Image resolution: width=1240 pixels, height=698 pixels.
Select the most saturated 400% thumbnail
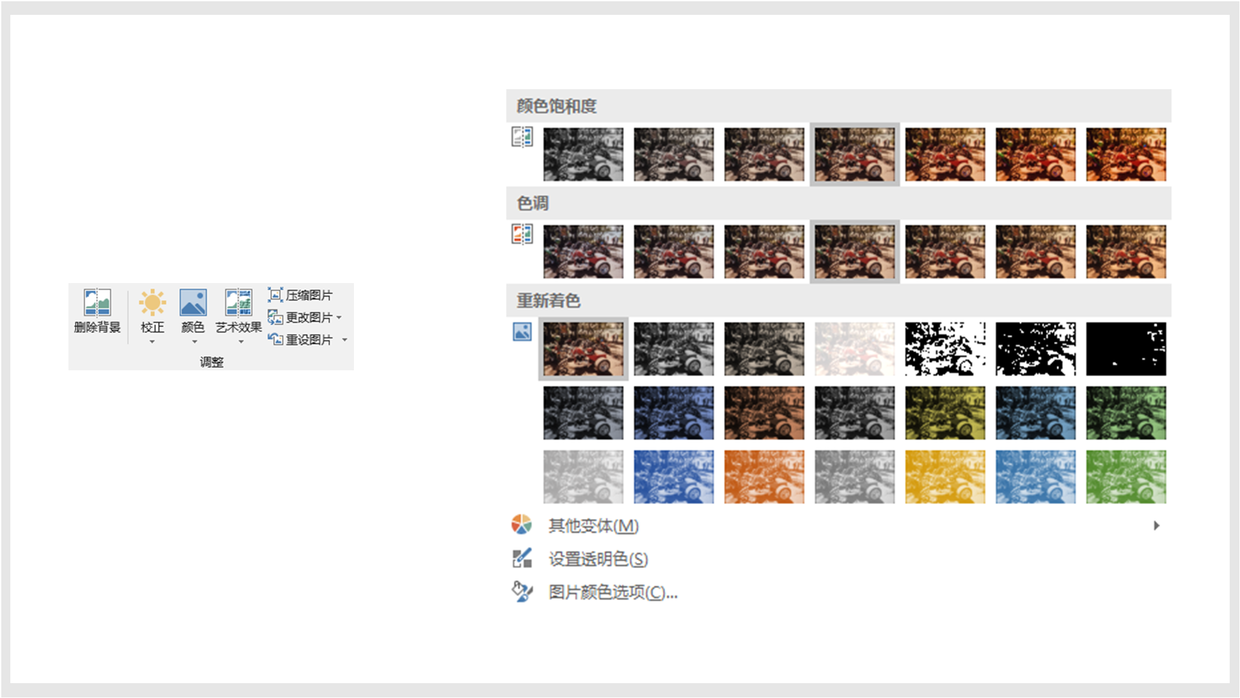tap(1126, 154)
